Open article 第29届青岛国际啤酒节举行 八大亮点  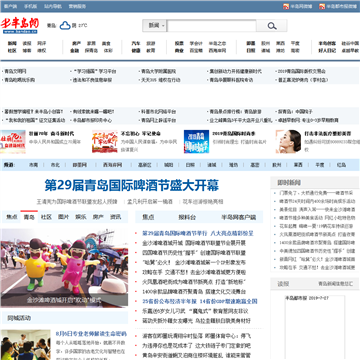[x=198, y=233]
